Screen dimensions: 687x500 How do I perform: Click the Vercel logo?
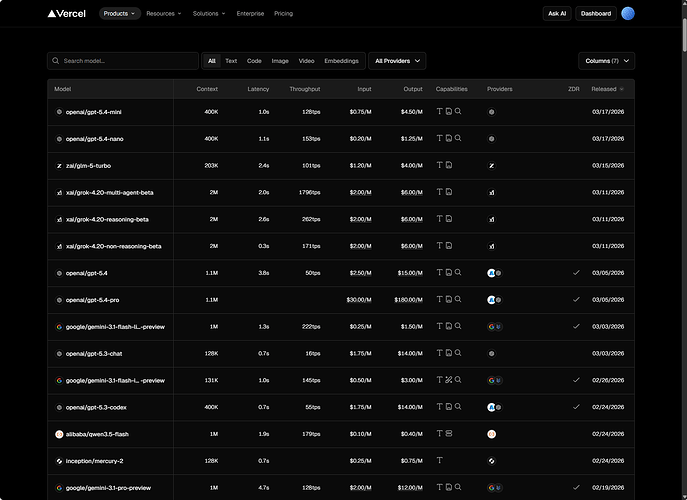pyautogui.click(x=67, y=14)
